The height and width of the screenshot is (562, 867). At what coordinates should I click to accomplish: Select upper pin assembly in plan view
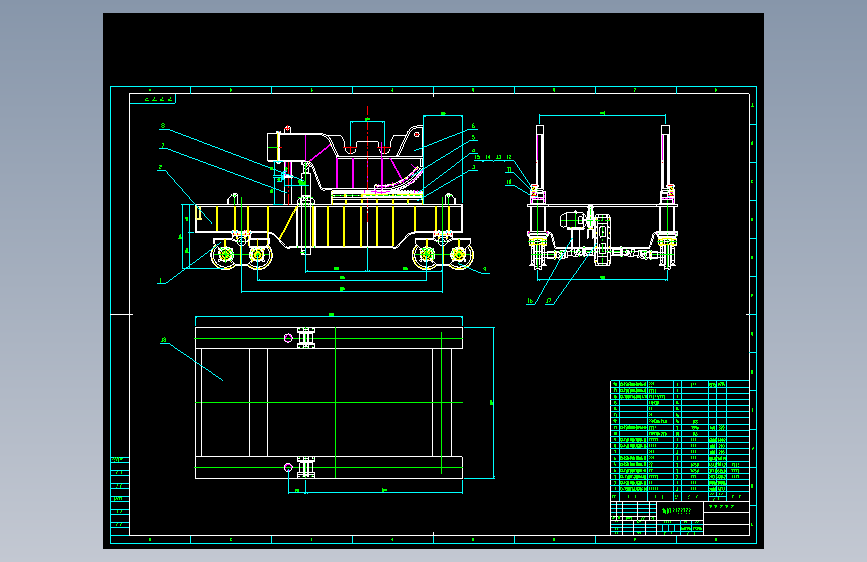306,337
